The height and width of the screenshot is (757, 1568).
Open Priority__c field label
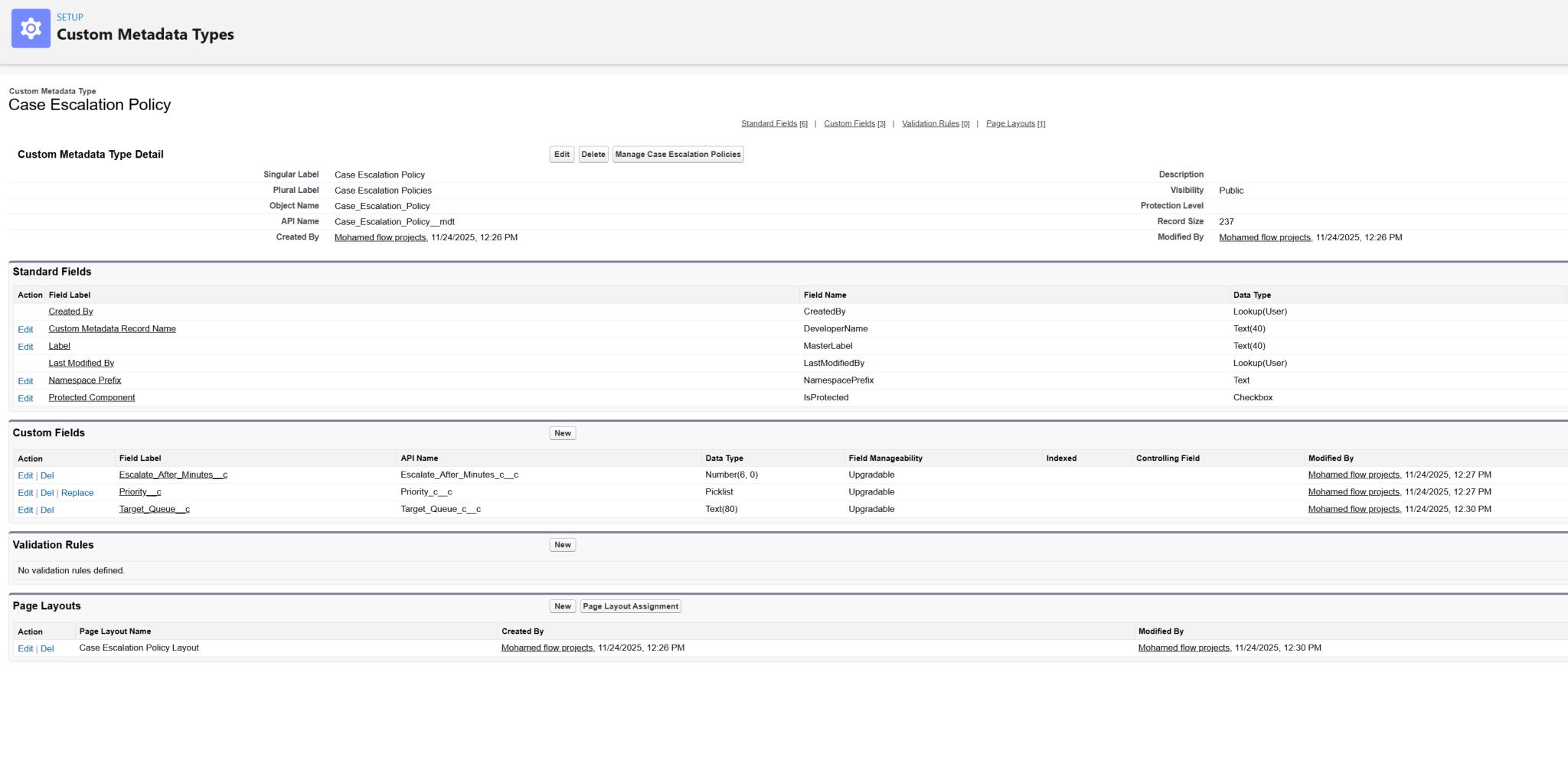coord(140,491)
